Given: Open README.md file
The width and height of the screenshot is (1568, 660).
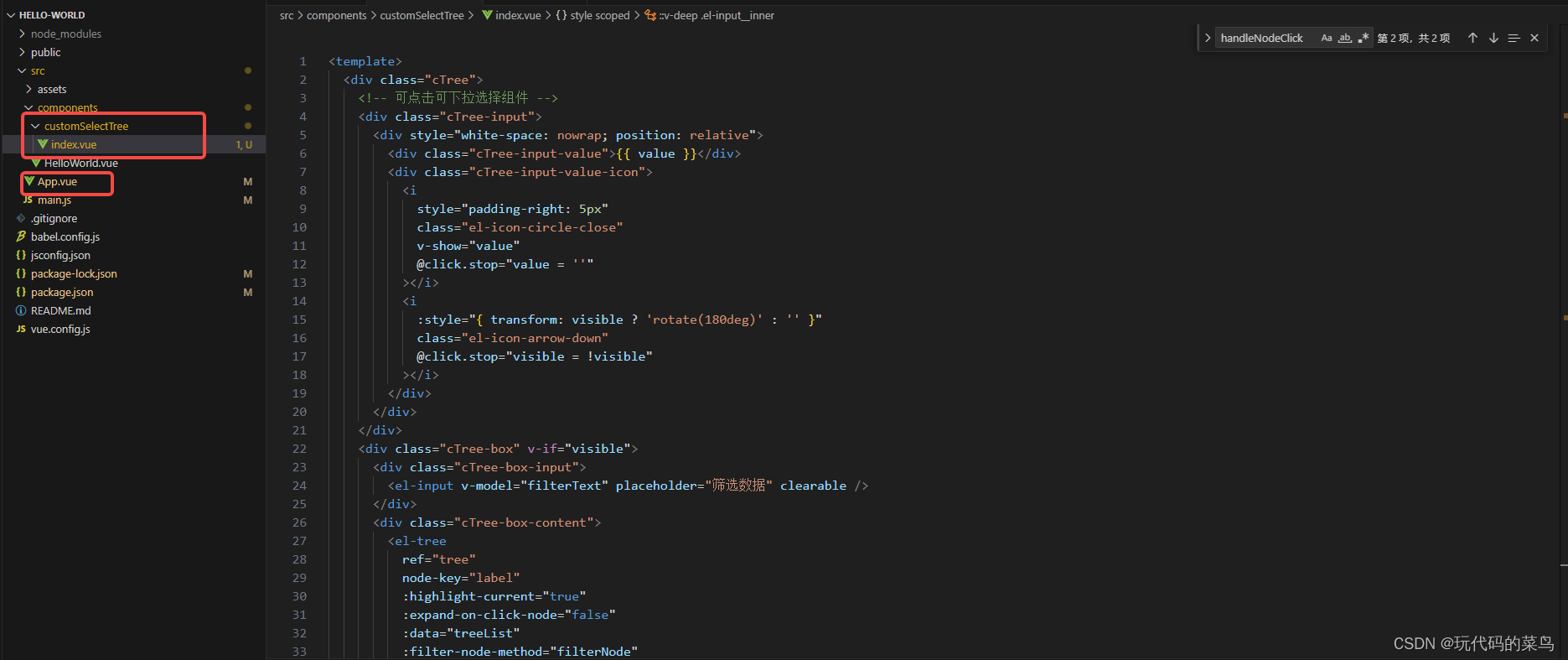Looking at the screenshot, I should (61, 310).
